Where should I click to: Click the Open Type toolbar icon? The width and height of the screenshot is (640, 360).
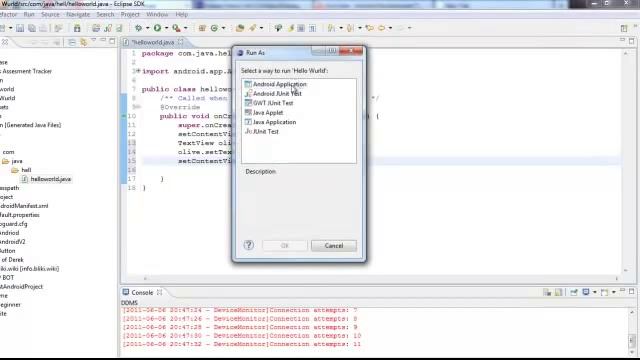(x=240, y=28)
